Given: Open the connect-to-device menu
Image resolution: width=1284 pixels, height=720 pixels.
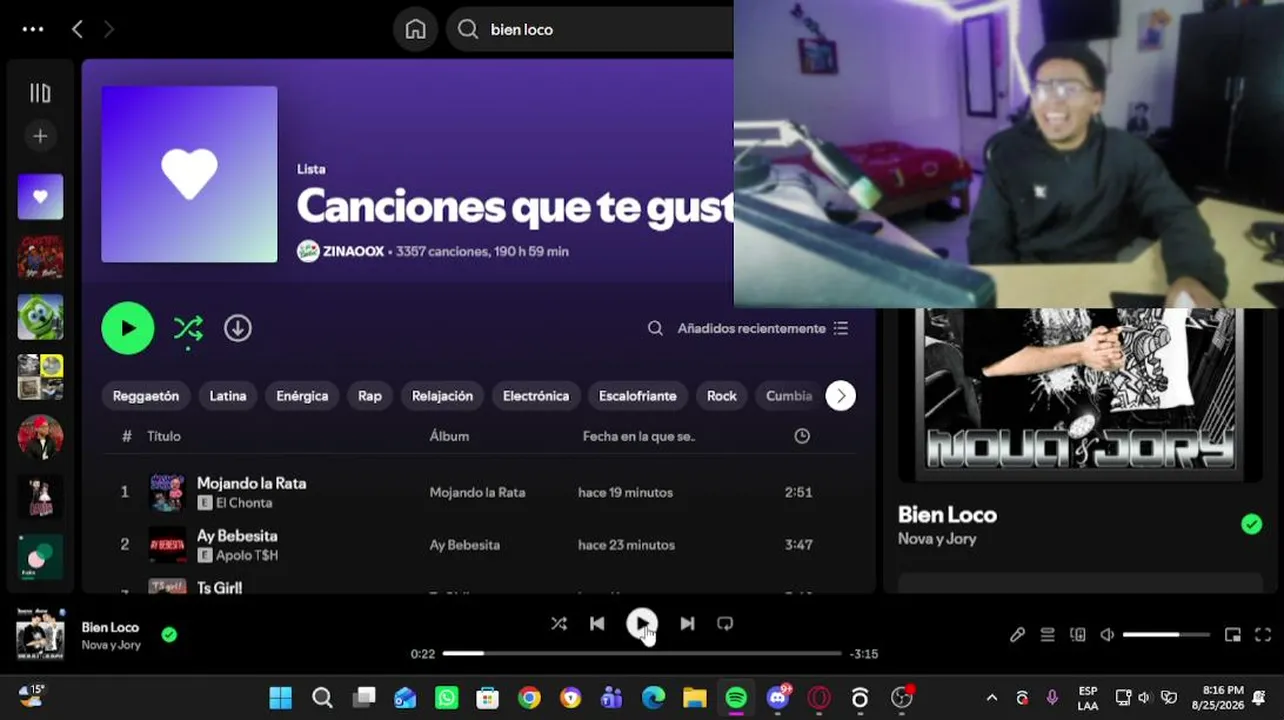Looking at the screenshot, I should [1077, 635].
